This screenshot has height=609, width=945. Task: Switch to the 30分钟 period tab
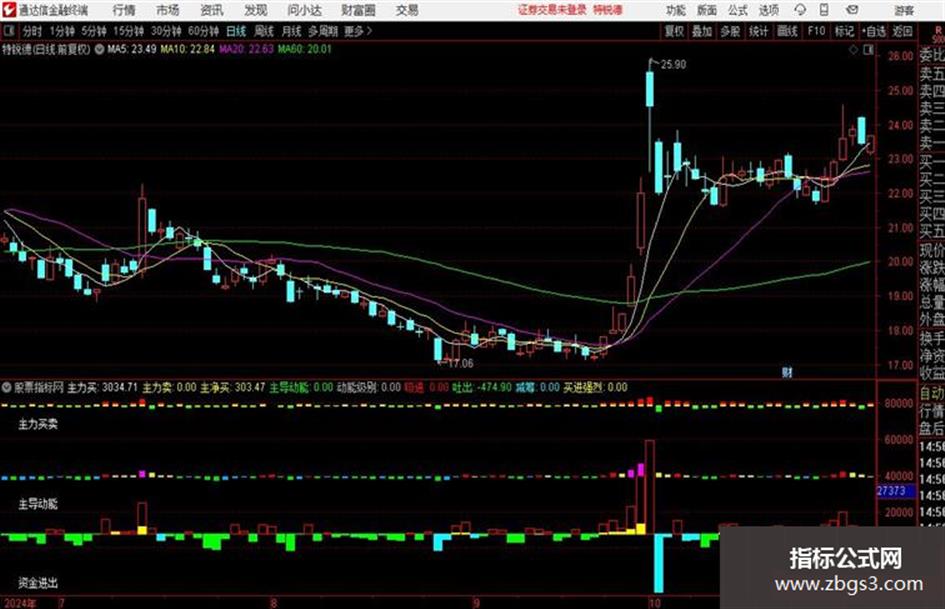click(166, 31)
